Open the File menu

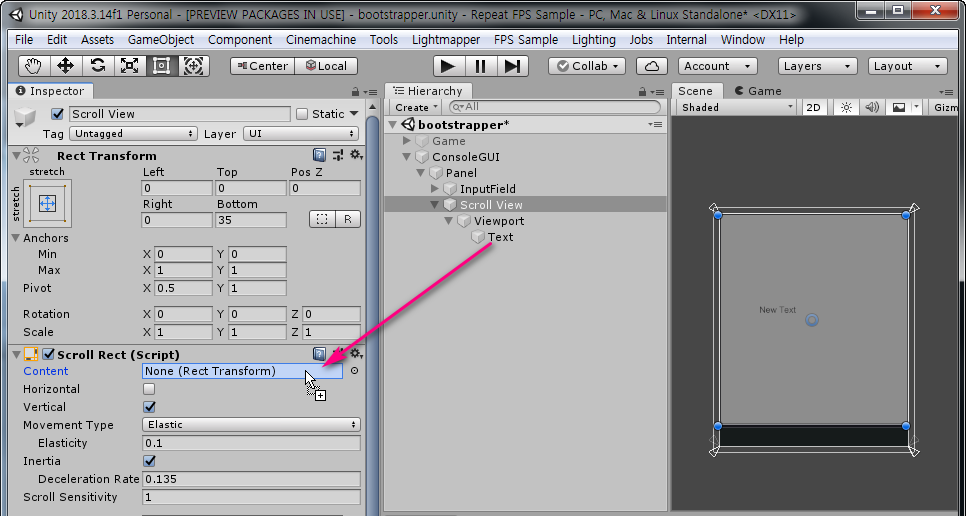(x=23, y=39)
